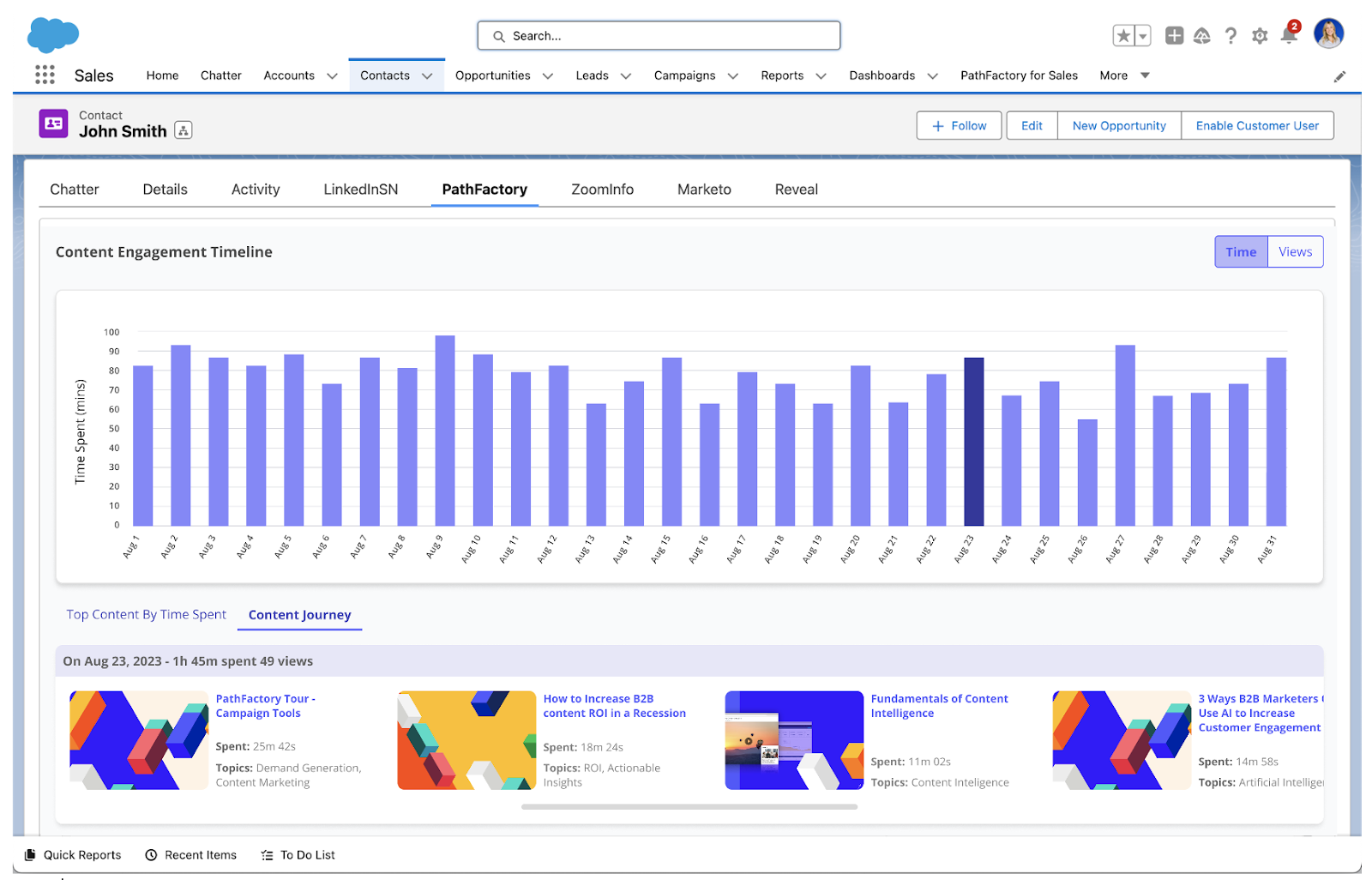
Task: Open the notifications bell icon
Action: pos(1289,35)
